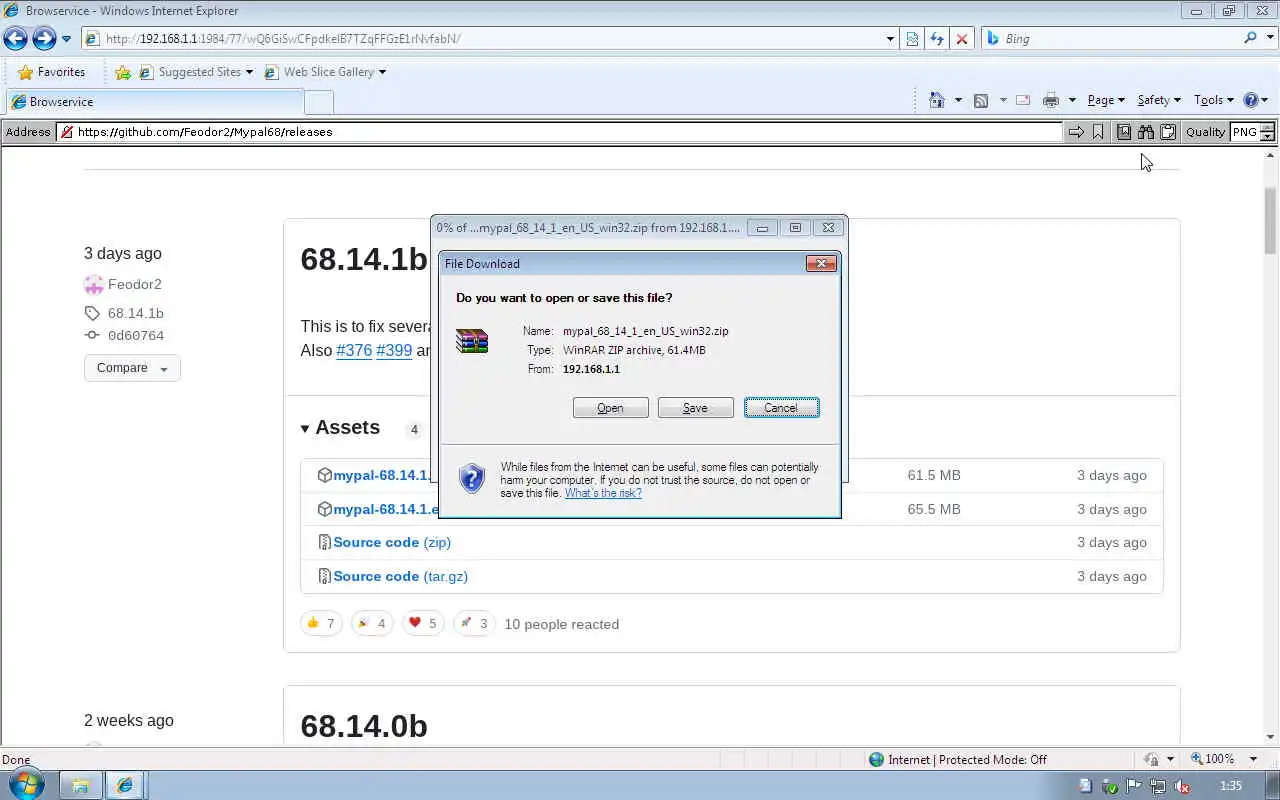The image size is (1280, 800).
Task: Go forward with the IE Forward arrow
Action: tap(44, 39)
